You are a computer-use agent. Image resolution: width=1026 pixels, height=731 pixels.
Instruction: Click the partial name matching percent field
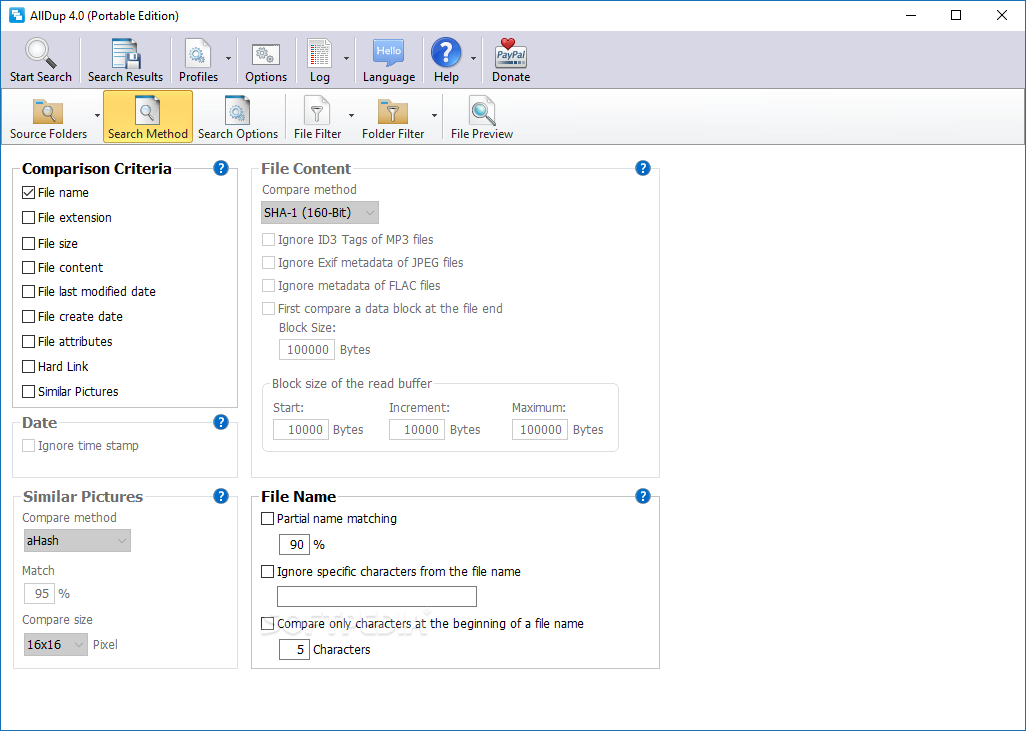294,544
